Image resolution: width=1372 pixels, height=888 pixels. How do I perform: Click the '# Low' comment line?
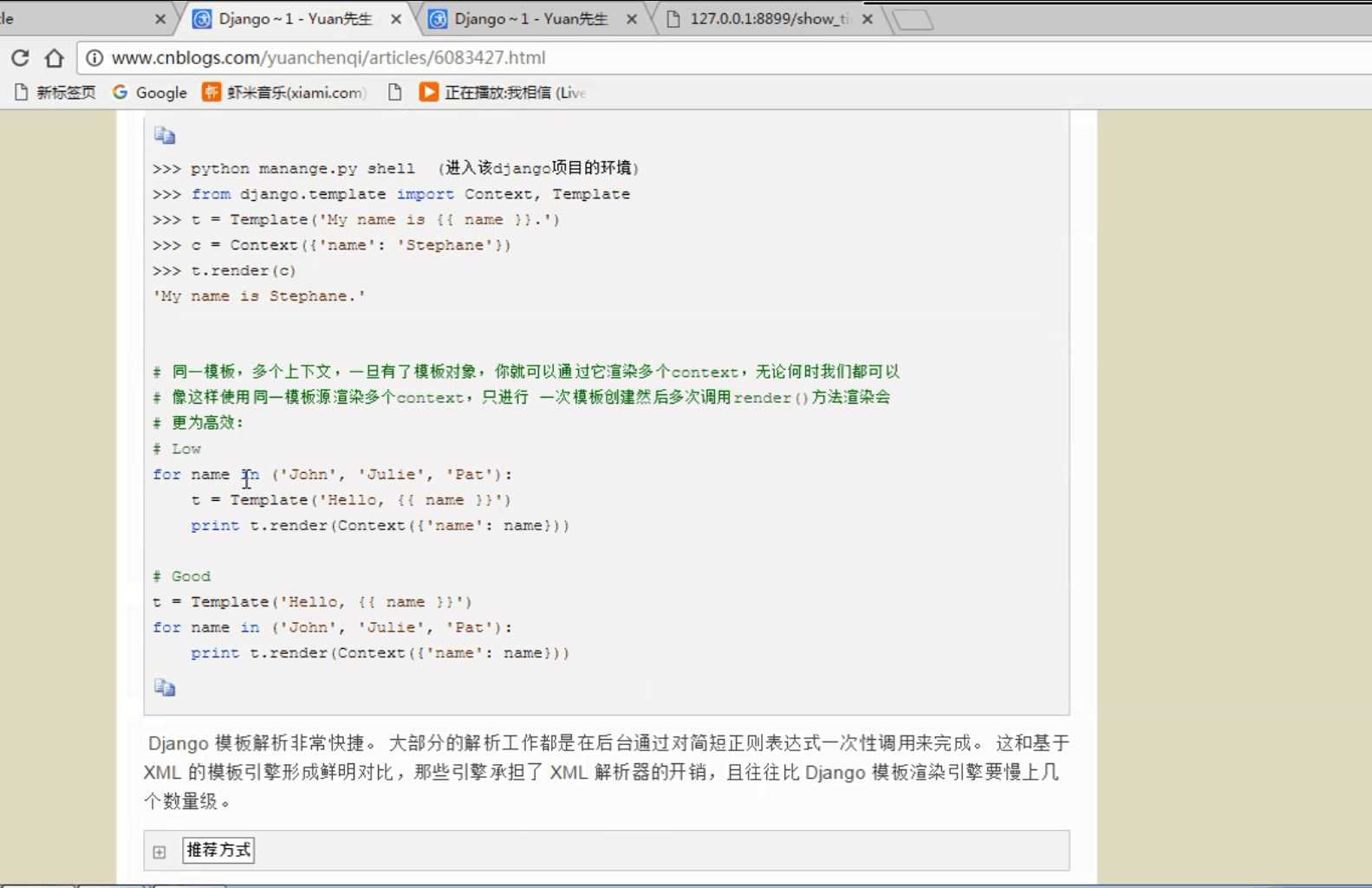click(177, 449)
